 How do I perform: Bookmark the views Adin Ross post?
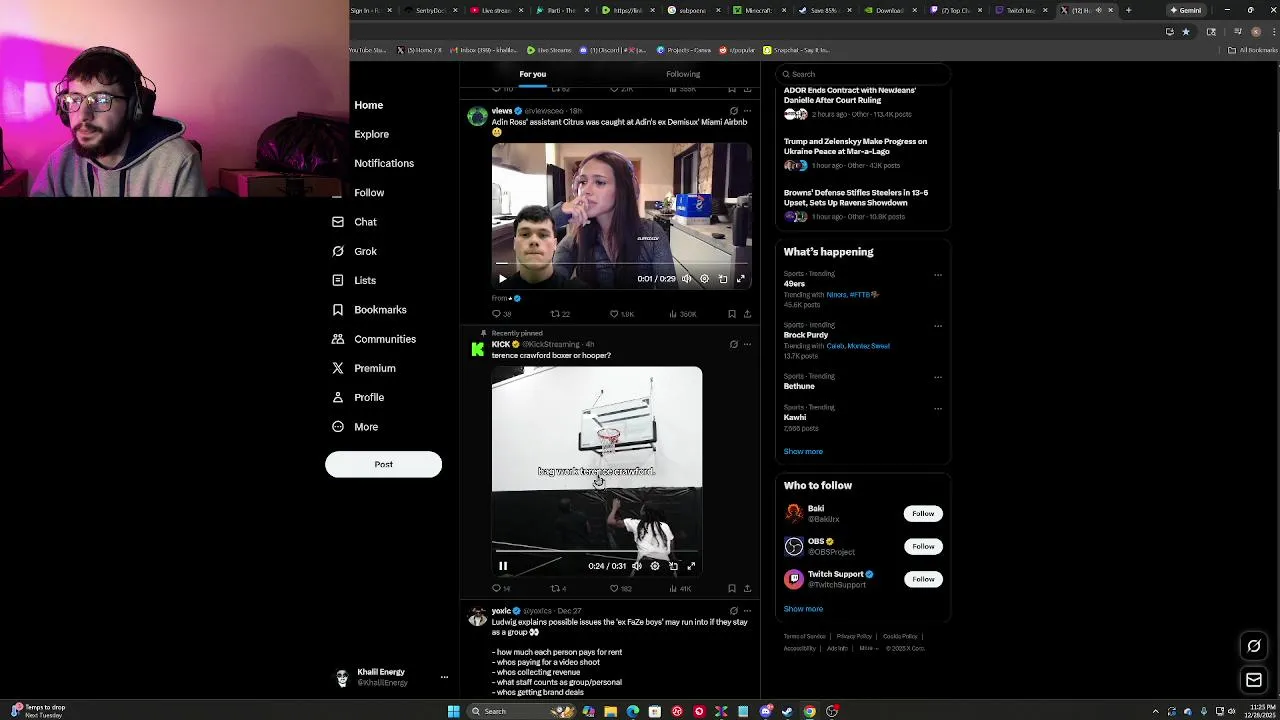click(732, 314)
